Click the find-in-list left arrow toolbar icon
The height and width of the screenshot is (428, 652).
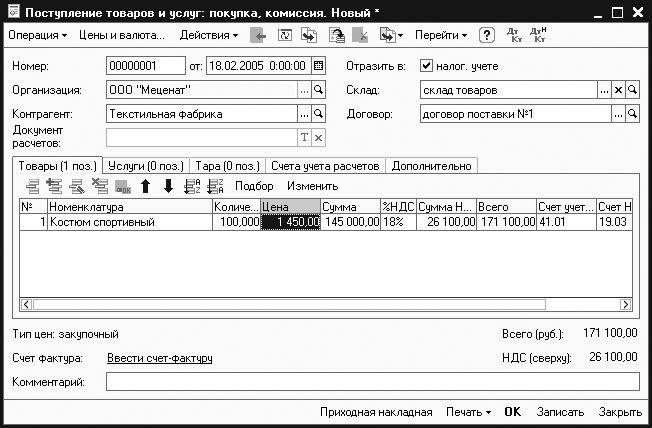click(258, 36)
